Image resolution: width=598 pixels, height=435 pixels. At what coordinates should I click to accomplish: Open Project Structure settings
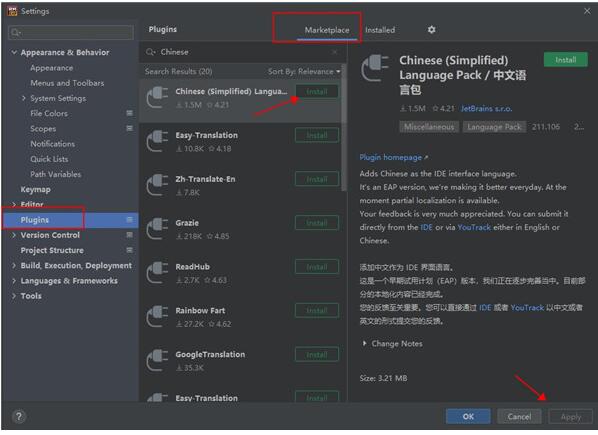[52, 250]
